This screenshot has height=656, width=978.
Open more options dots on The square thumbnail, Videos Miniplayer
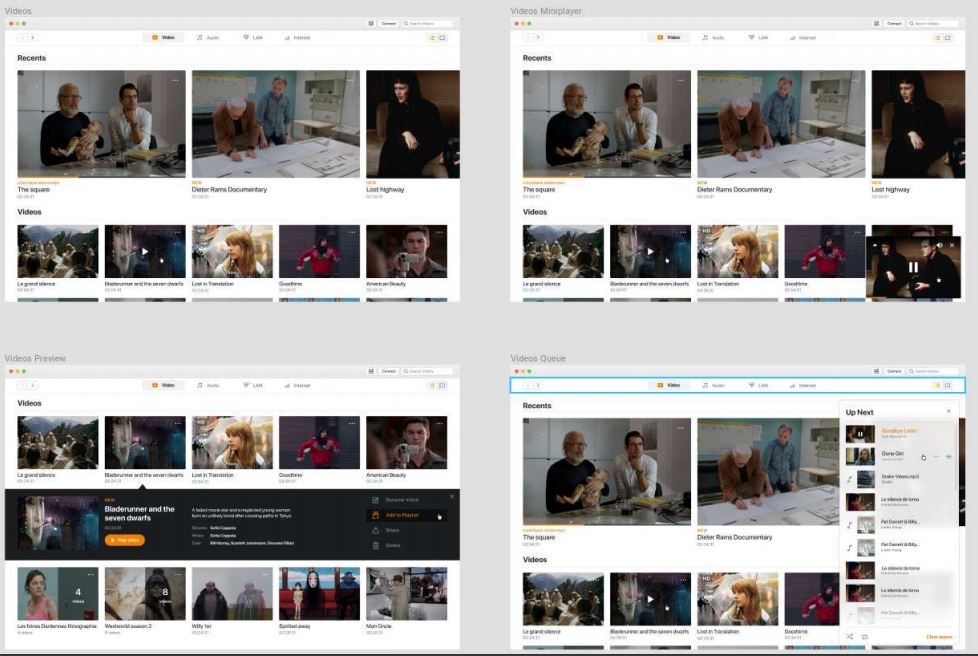(680, 80)
